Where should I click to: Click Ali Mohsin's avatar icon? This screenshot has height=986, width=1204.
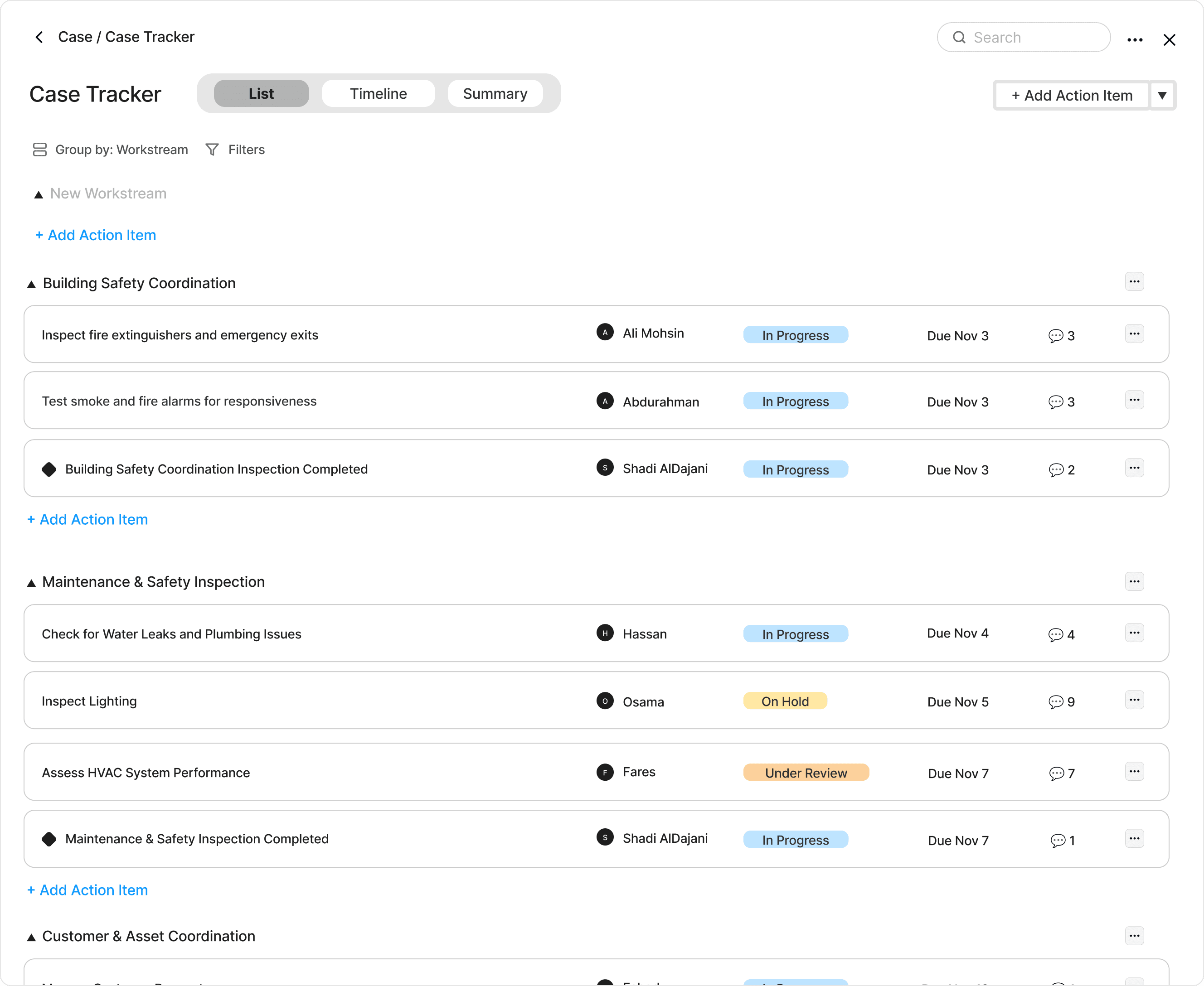(x=605, y=332)
